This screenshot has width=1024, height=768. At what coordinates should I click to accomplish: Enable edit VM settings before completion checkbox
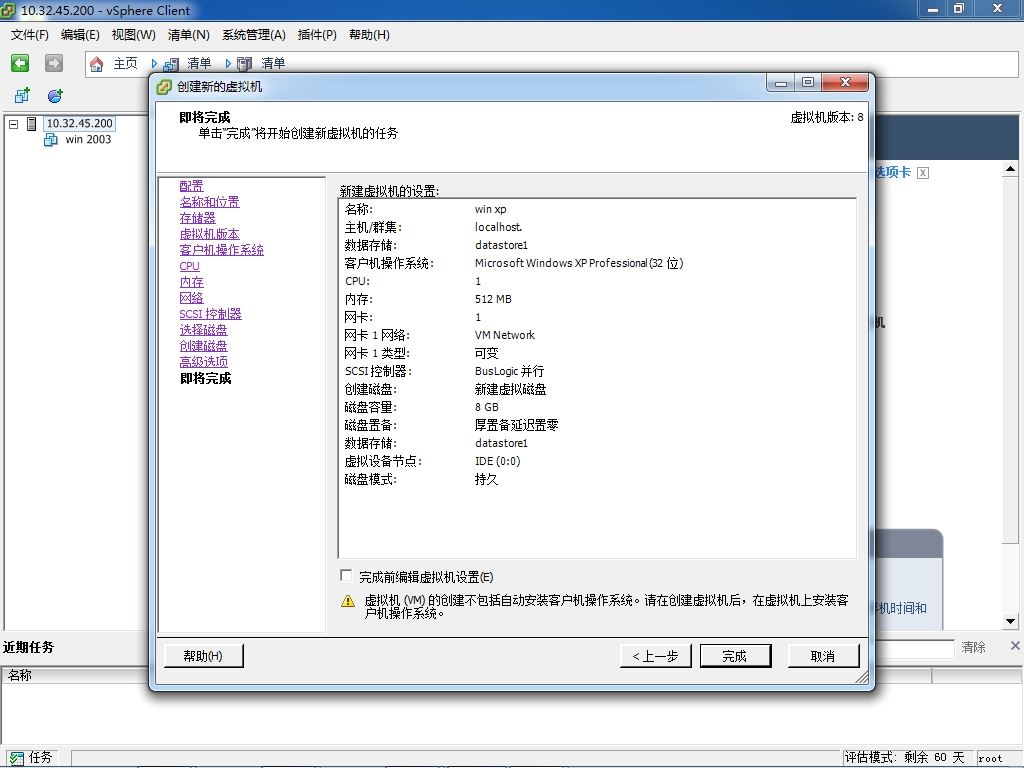pyautogui.click(x=346, y=575)
